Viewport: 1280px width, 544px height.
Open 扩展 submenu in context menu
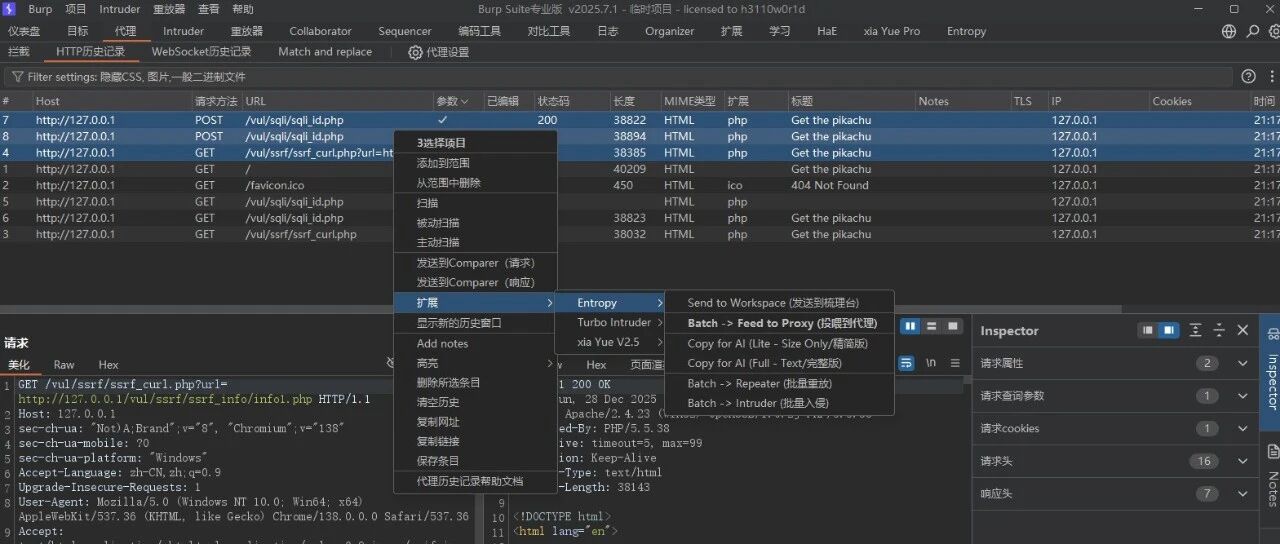point(475,303)
